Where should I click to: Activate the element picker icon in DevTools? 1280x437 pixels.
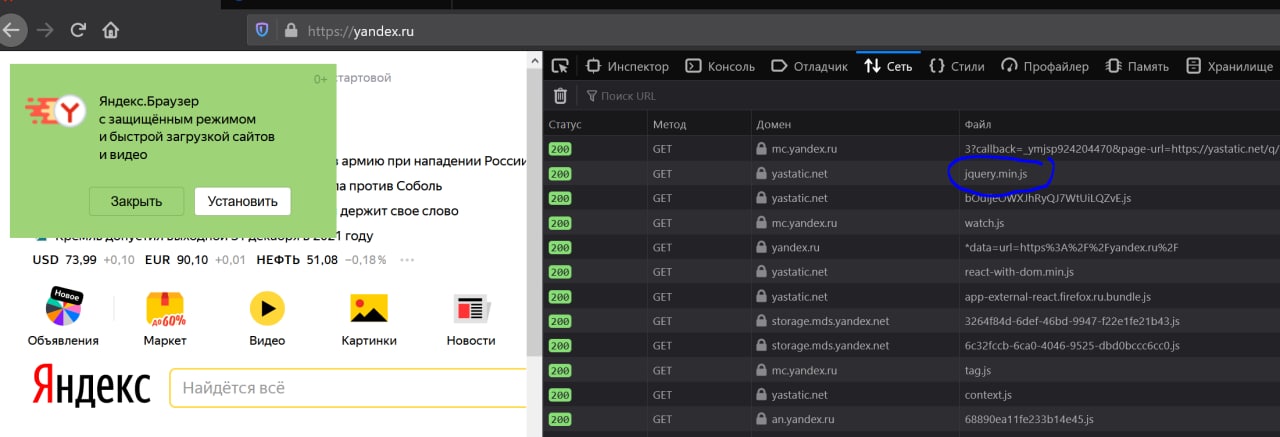point(560,66)
